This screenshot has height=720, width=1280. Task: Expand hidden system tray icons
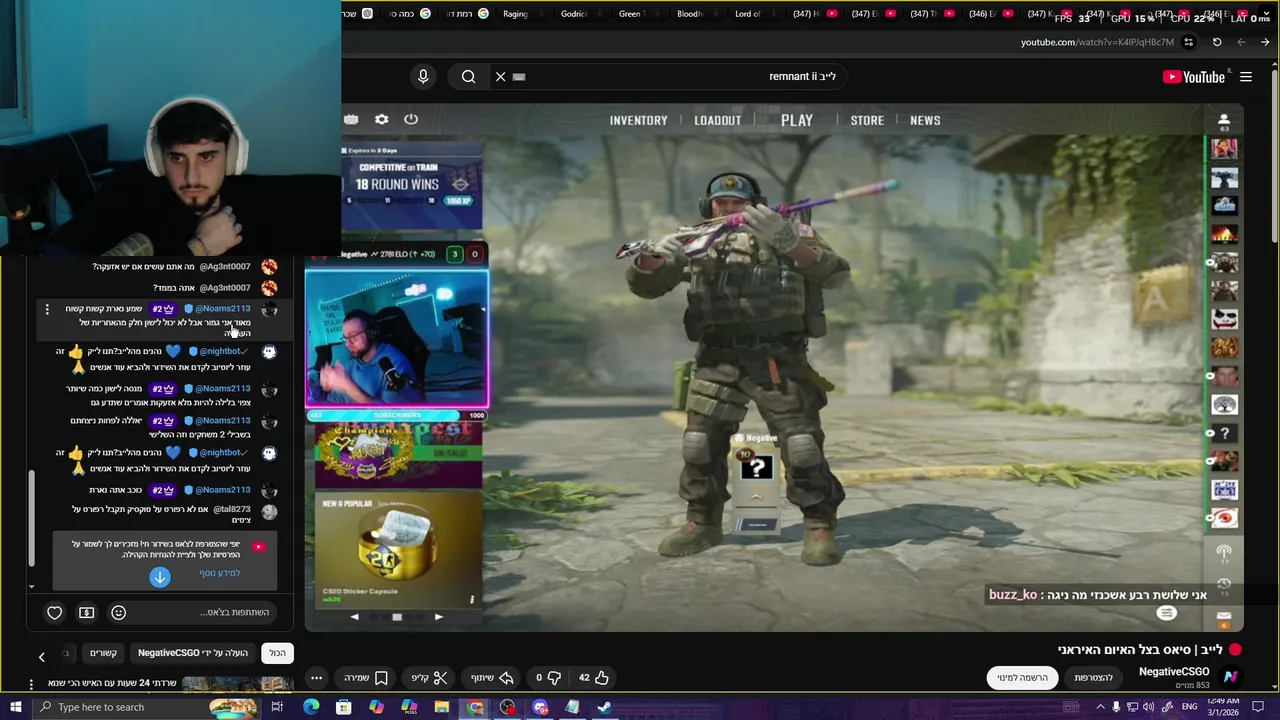click(1100, 707)
